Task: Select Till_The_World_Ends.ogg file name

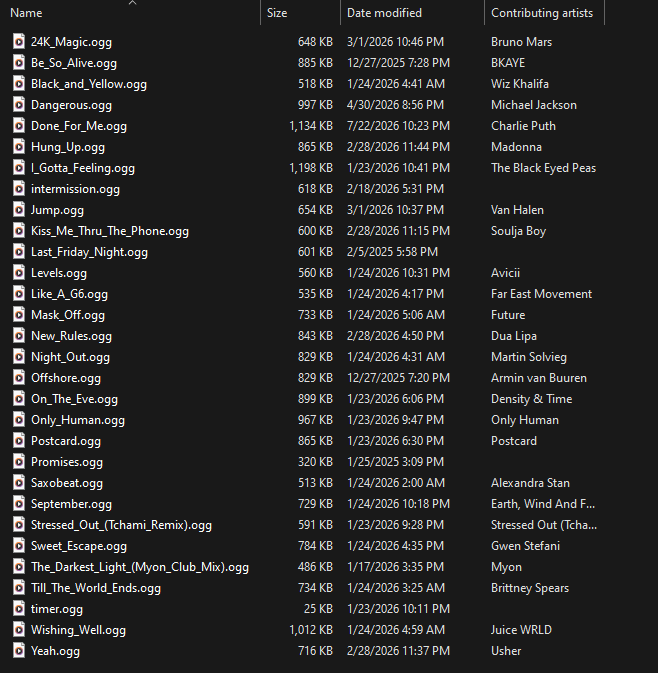Action: click(x=96, y=588)
